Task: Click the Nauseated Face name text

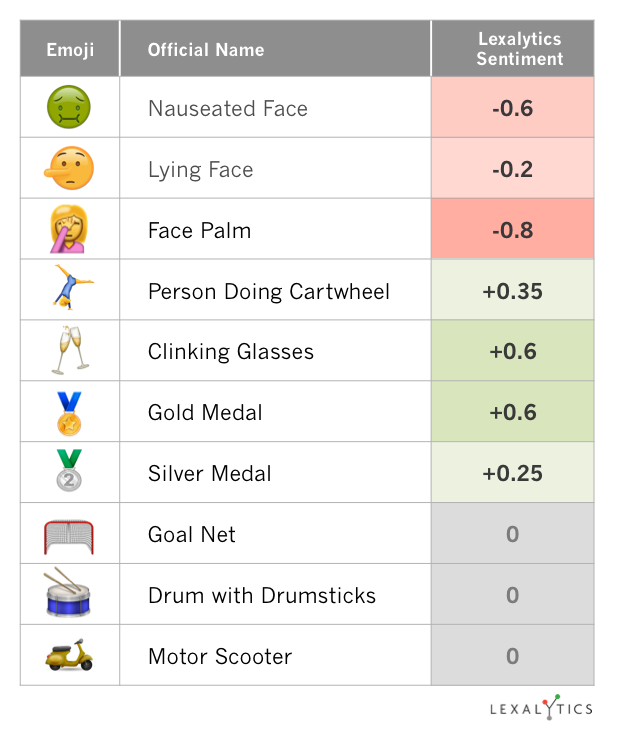Action: pos(228,108)
